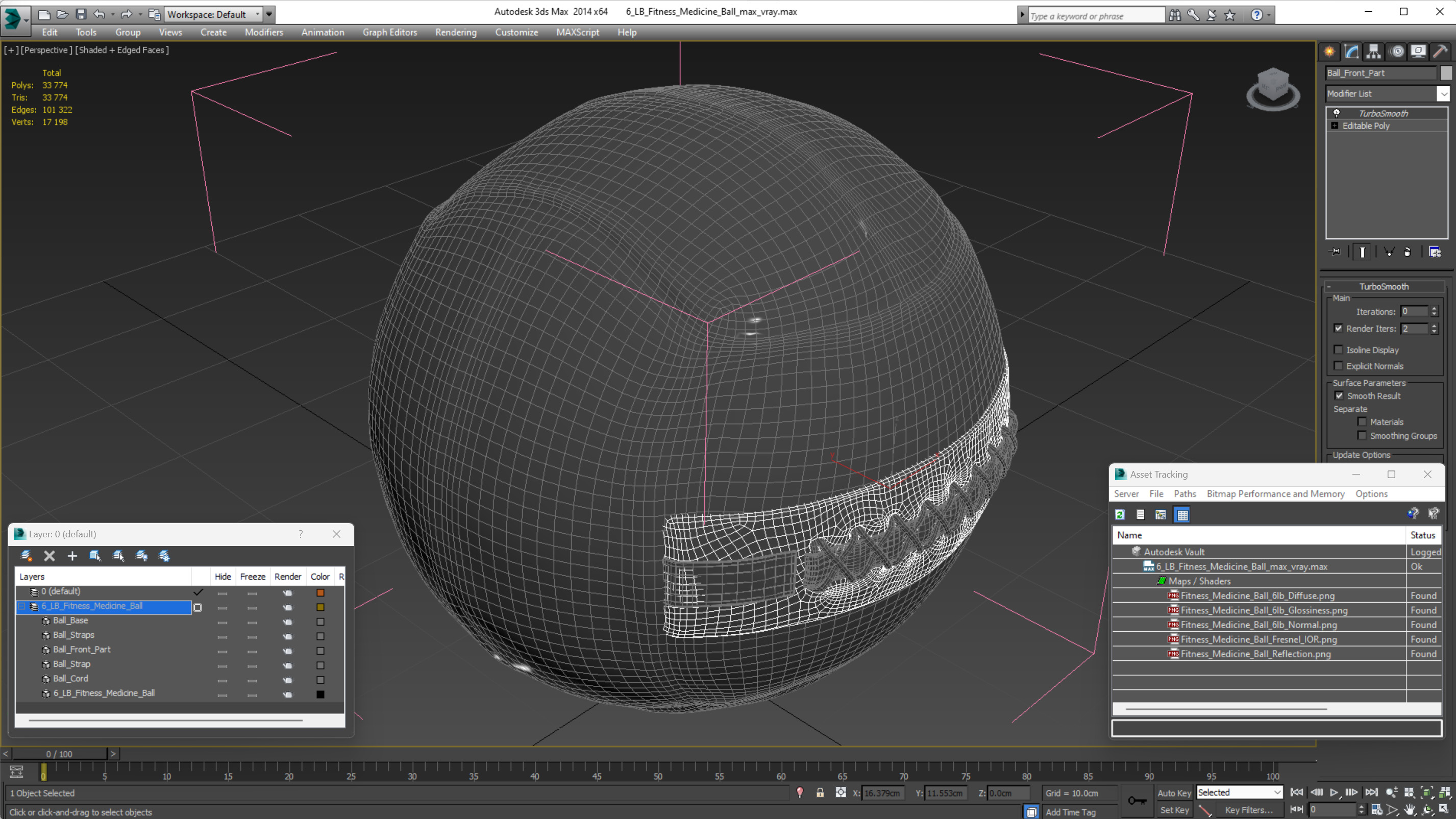Check Separate by Smoothing Groups checkbox

point(1362,435)
